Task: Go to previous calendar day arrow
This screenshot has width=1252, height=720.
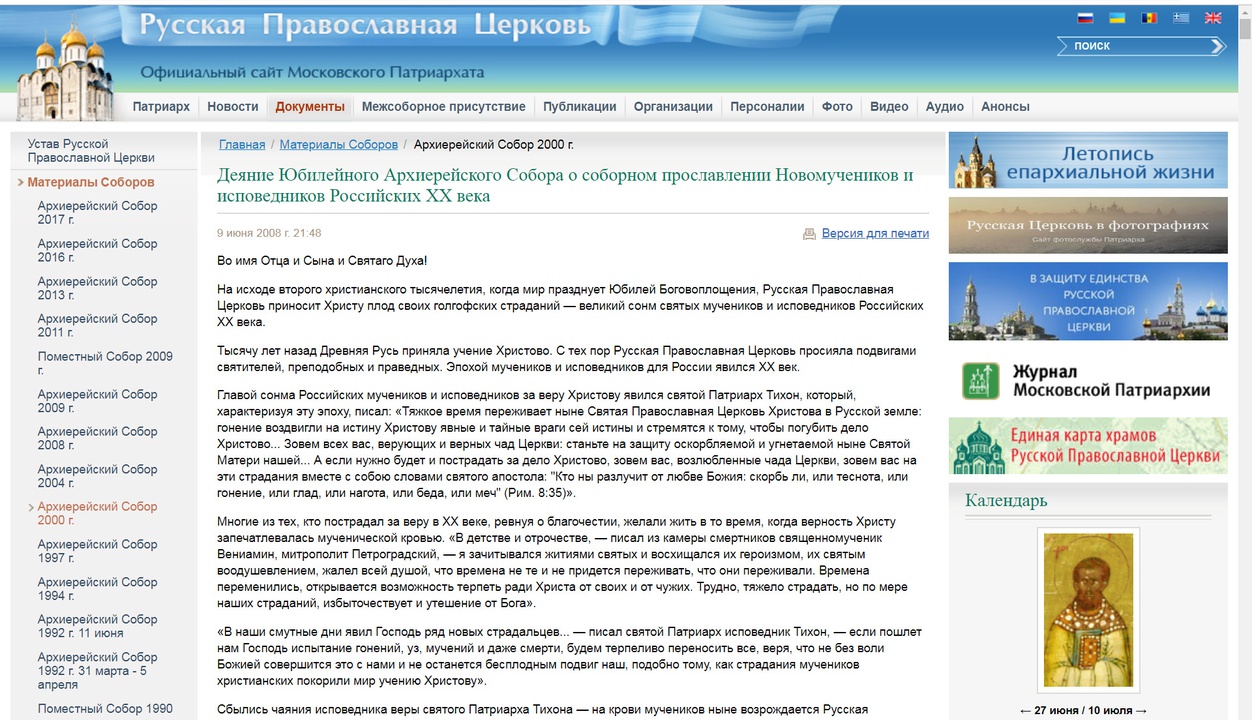Action: coord(1025,711)
